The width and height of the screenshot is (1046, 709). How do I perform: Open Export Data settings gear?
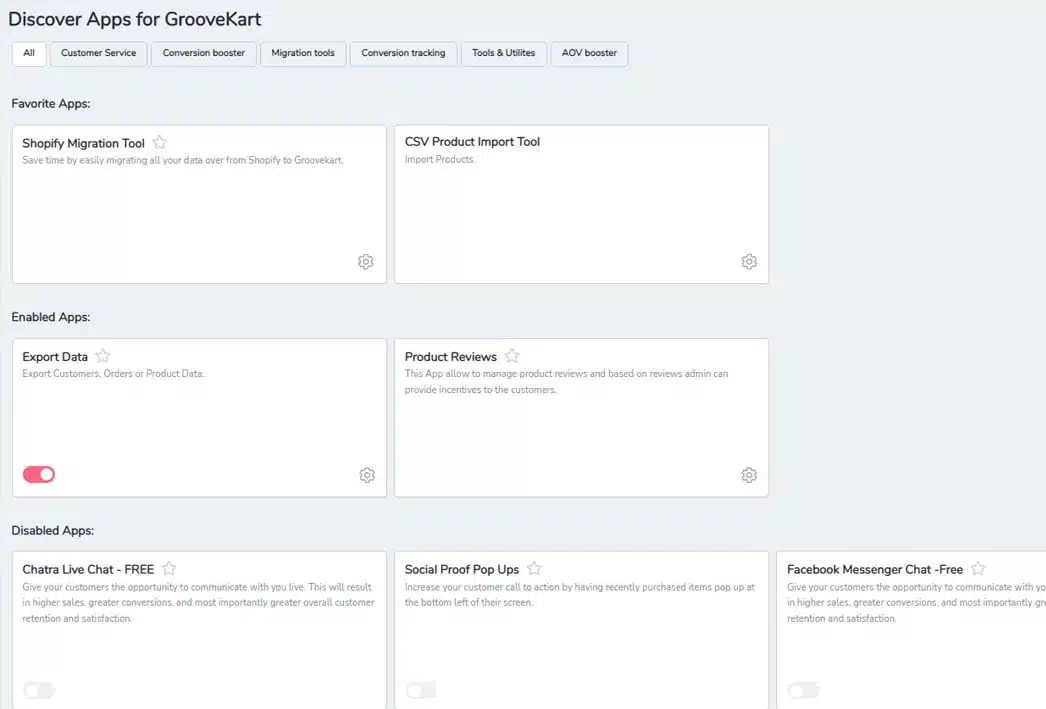pos(366,475)
